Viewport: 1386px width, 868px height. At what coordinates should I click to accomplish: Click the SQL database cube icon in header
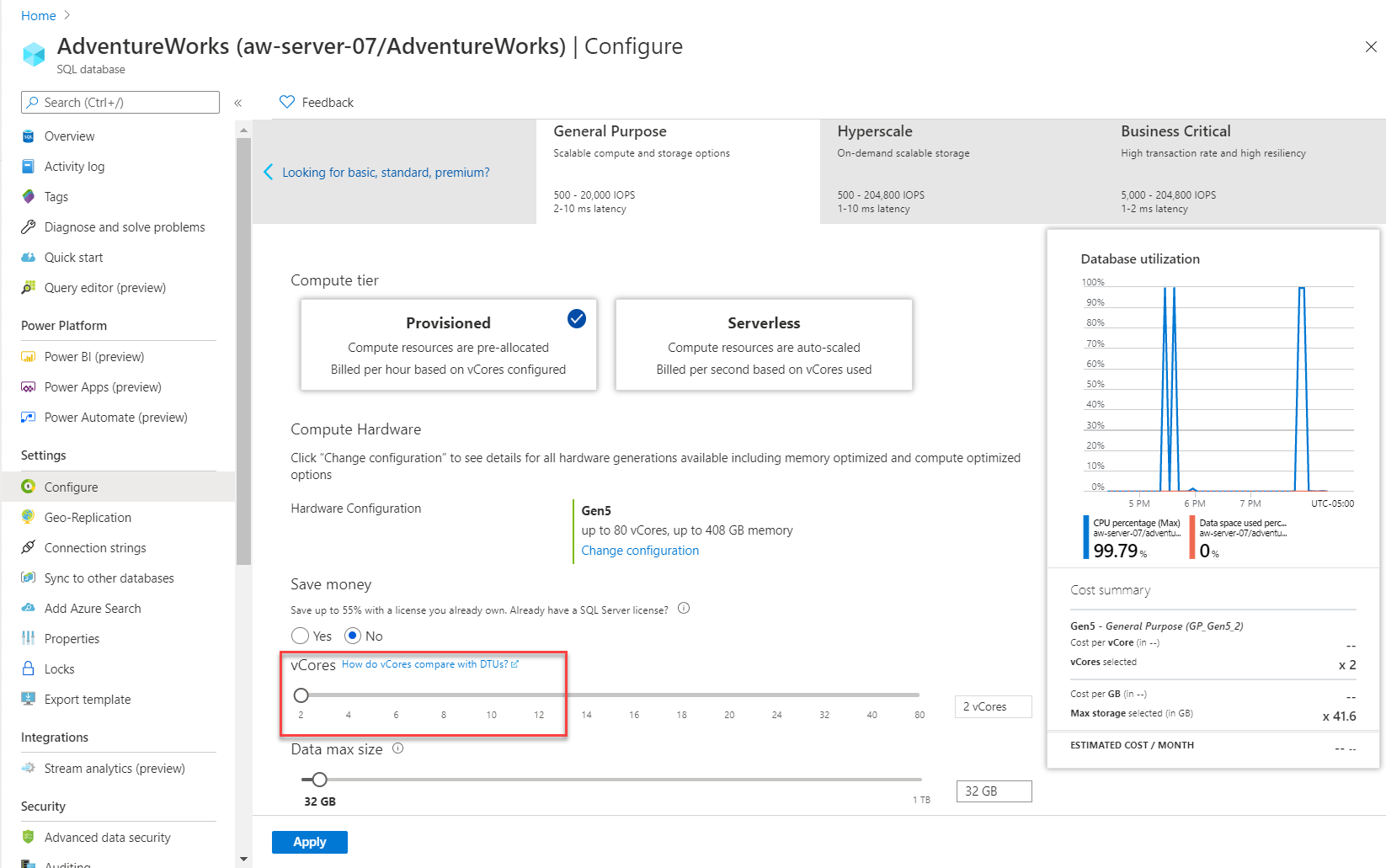(34, 54)
